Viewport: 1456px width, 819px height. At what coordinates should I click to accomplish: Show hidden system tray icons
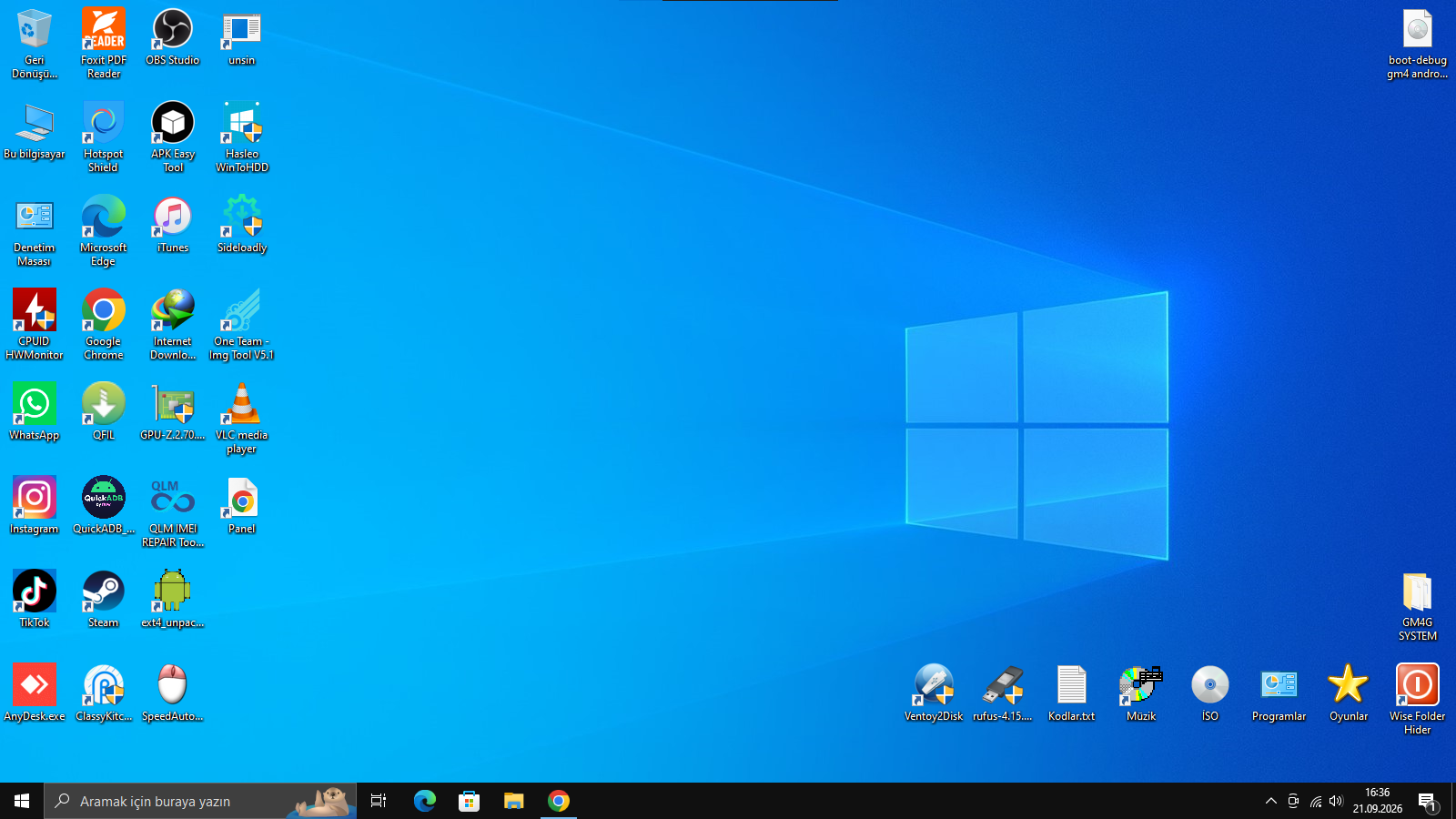click(1271, 801)
